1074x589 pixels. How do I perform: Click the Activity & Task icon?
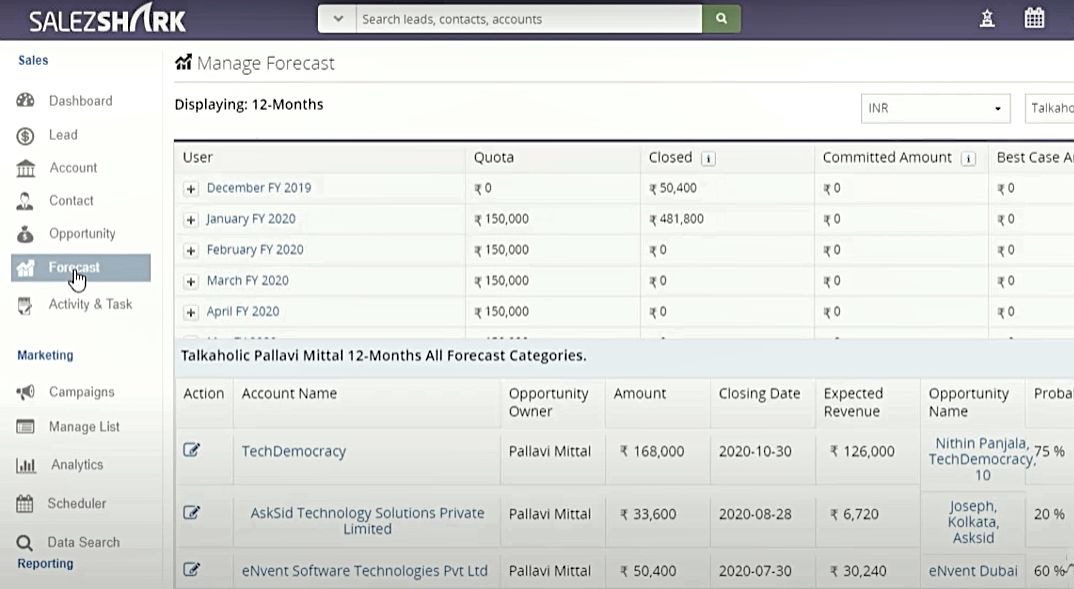point(25,305)
